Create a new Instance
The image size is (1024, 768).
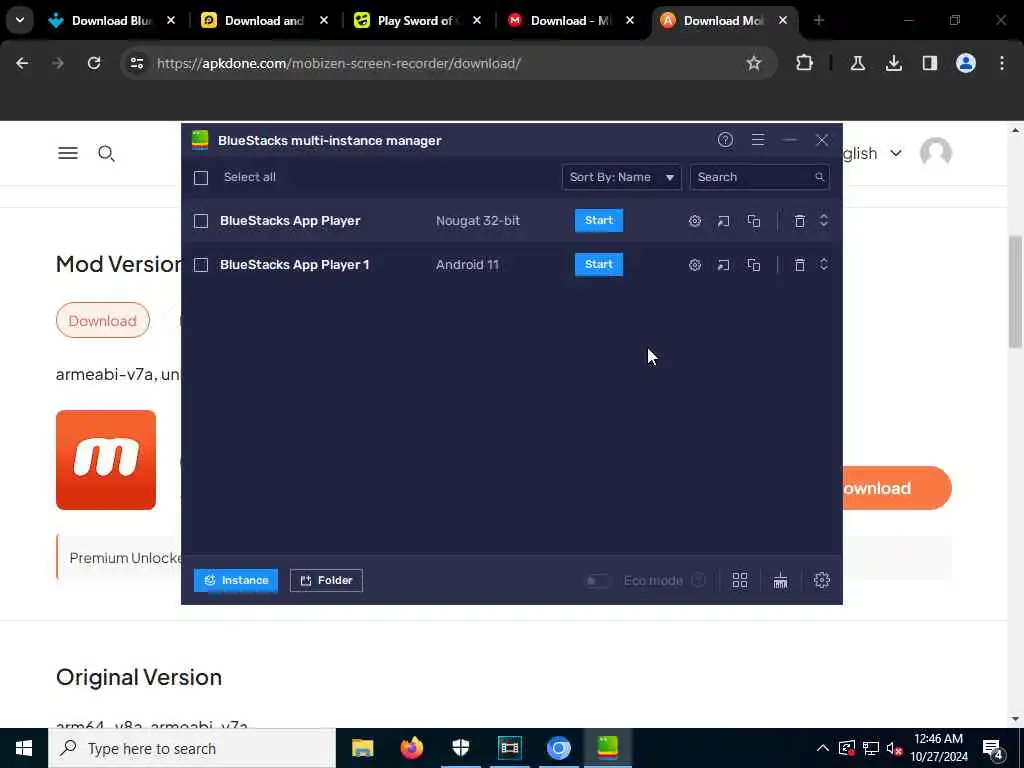pyautogui.click(x=236, y=581)
